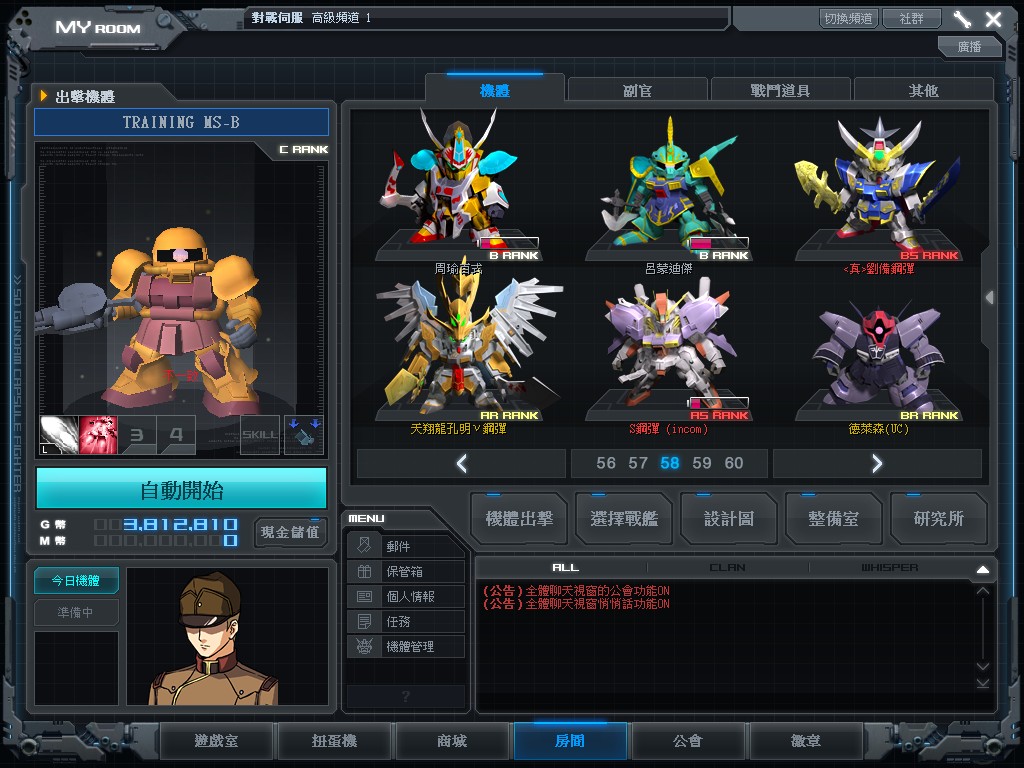Viewport: 1024px width, 768px height.
Task: Open the 徽章 badges page
Action: coord(806,741)
